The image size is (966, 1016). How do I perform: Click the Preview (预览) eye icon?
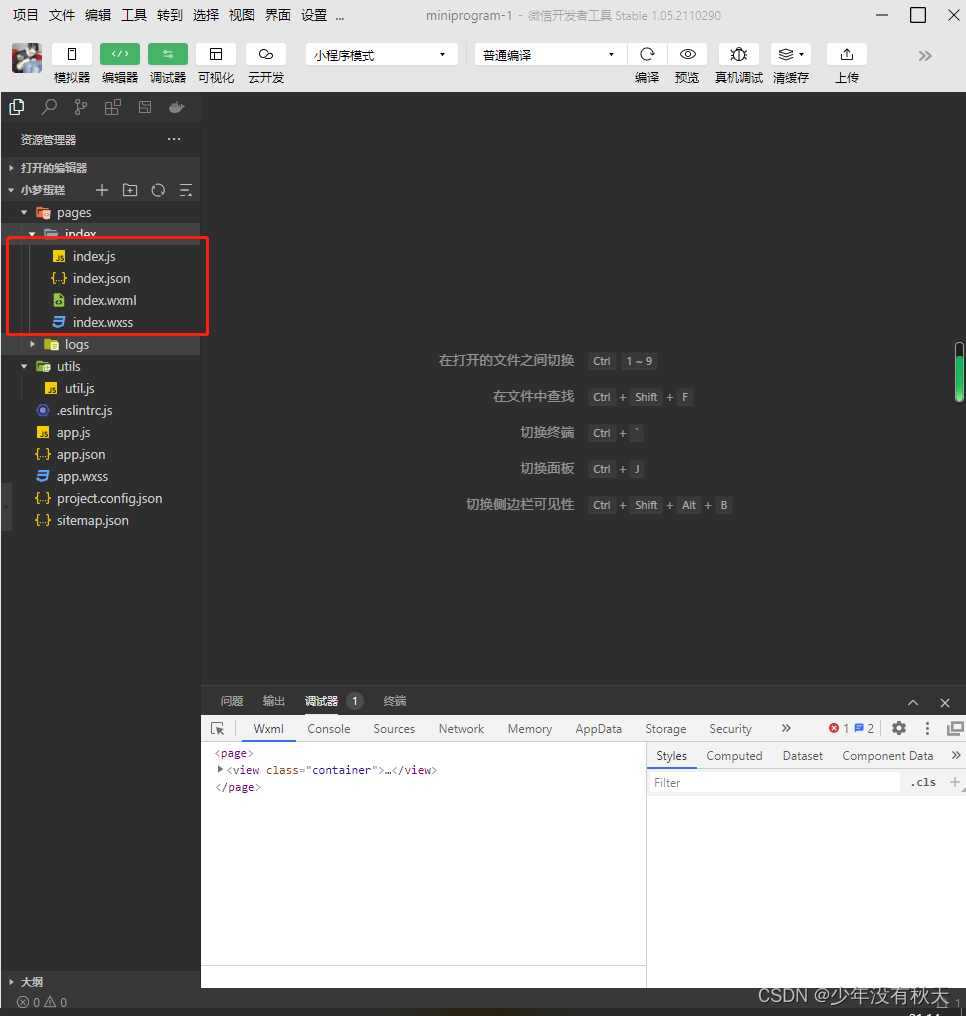tap(687, 54)
